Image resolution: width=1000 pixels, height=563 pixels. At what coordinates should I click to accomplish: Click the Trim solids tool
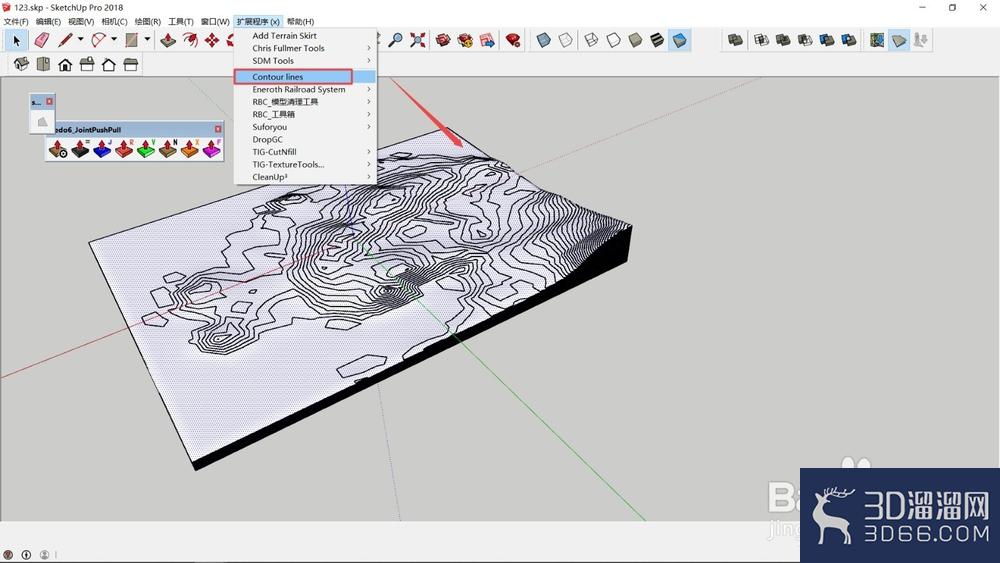[x=827, y=40]
